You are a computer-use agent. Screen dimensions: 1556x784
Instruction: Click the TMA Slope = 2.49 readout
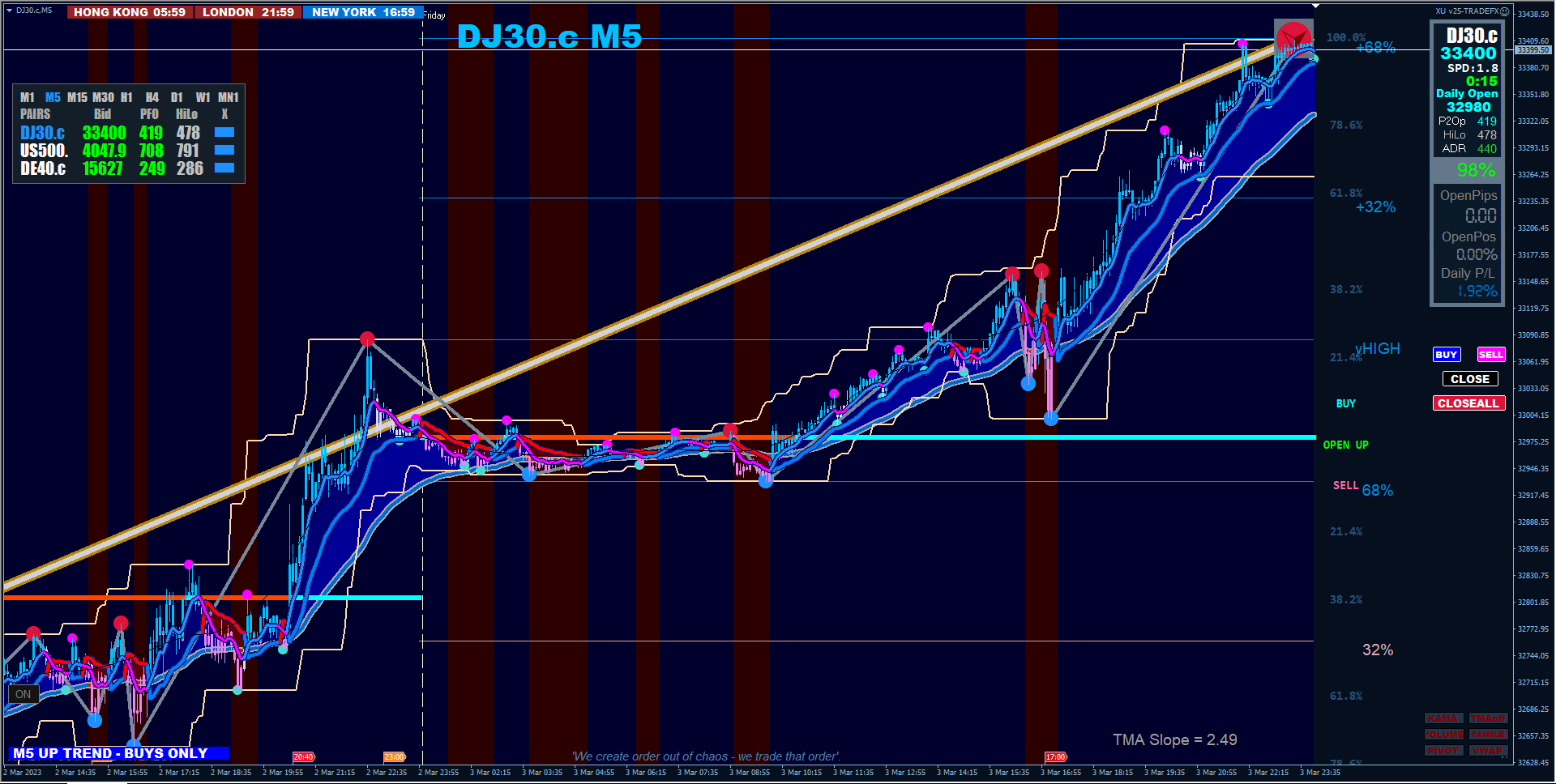click(x=1175, y=739)
